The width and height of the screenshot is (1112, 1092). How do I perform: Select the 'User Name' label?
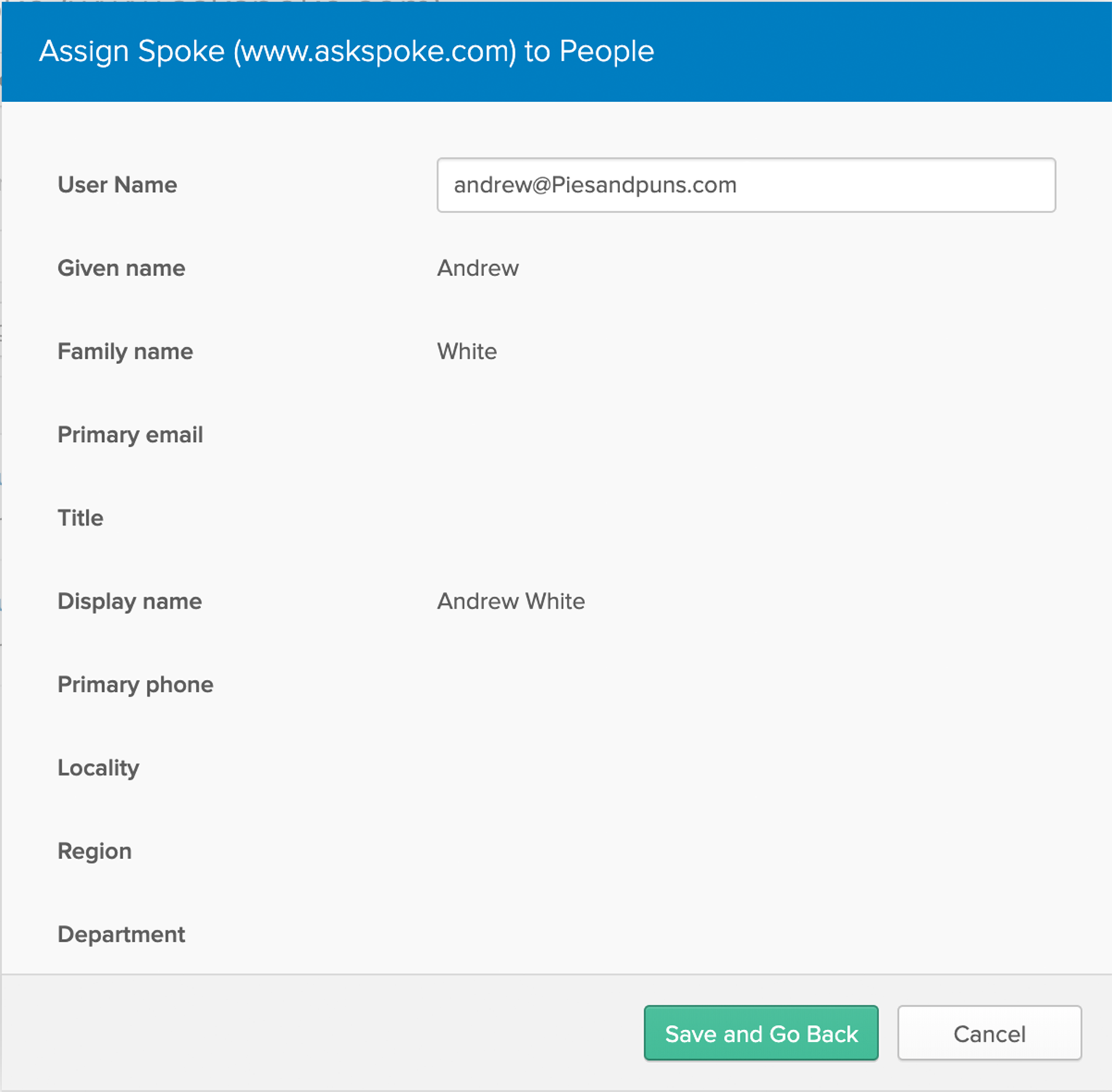pos(117,185)
